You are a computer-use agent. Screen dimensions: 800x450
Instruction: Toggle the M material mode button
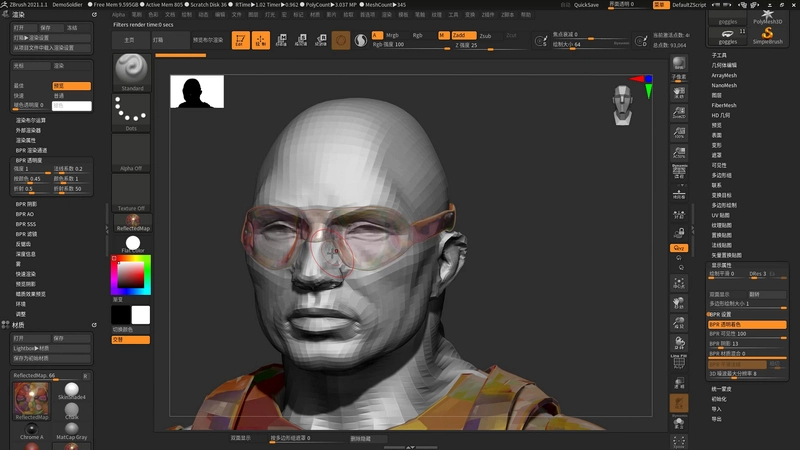443,35
